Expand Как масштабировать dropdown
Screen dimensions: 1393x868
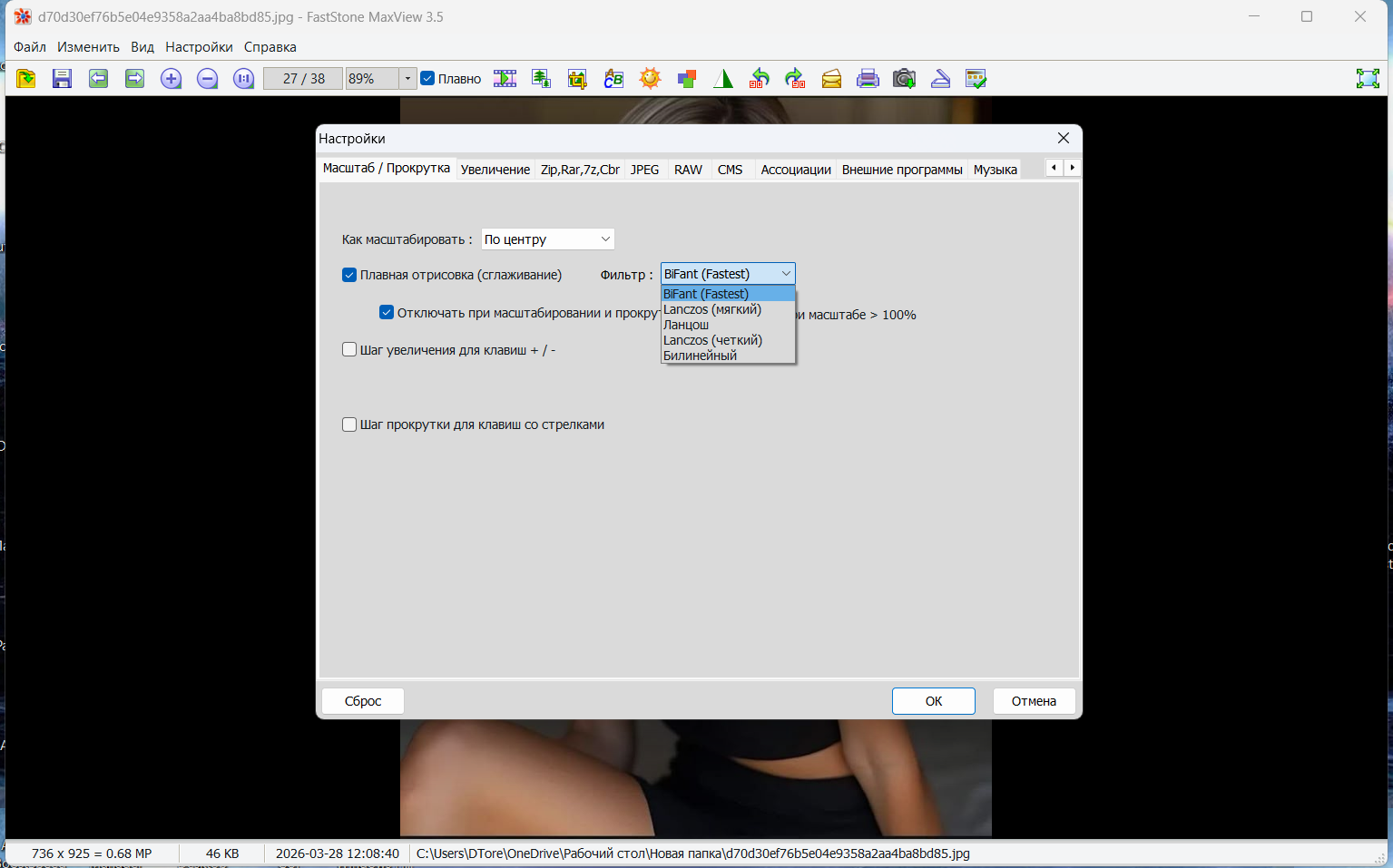(547, 239)
